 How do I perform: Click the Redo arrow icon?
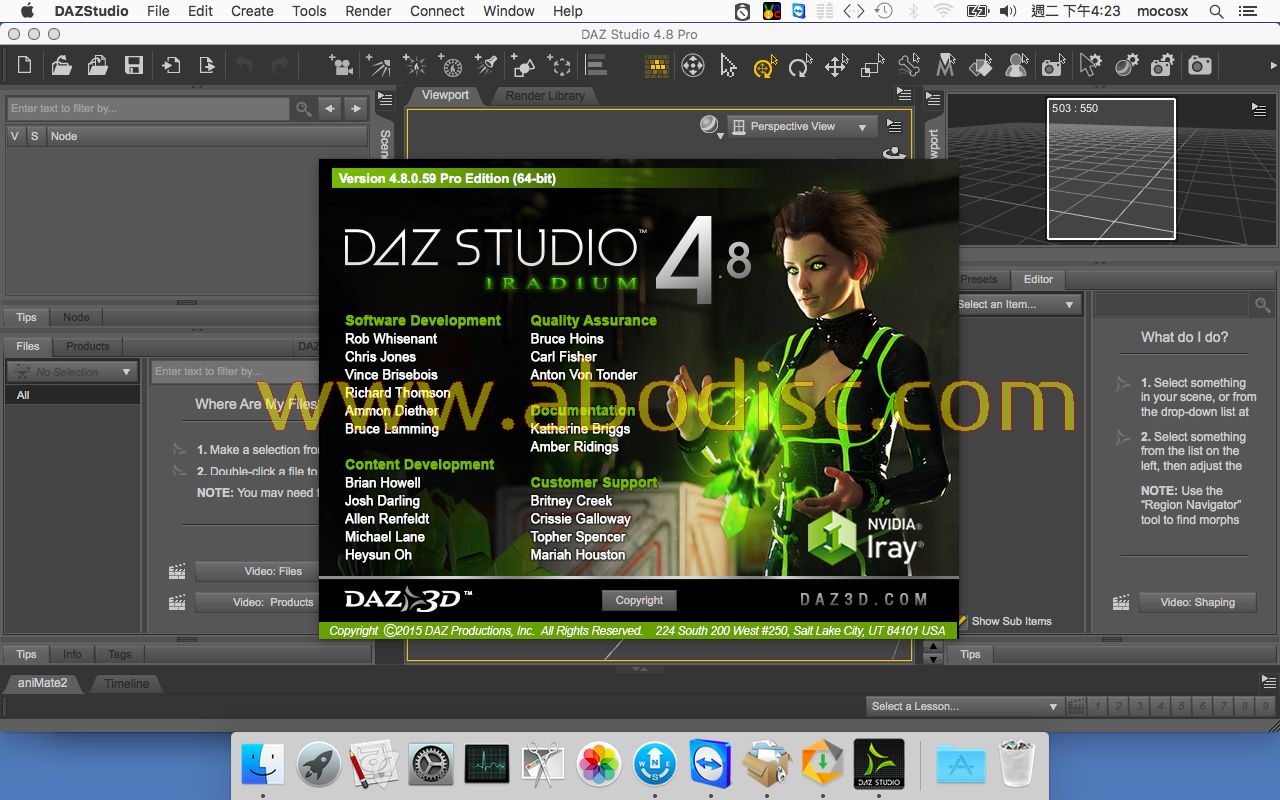click(x=280, y=66)
